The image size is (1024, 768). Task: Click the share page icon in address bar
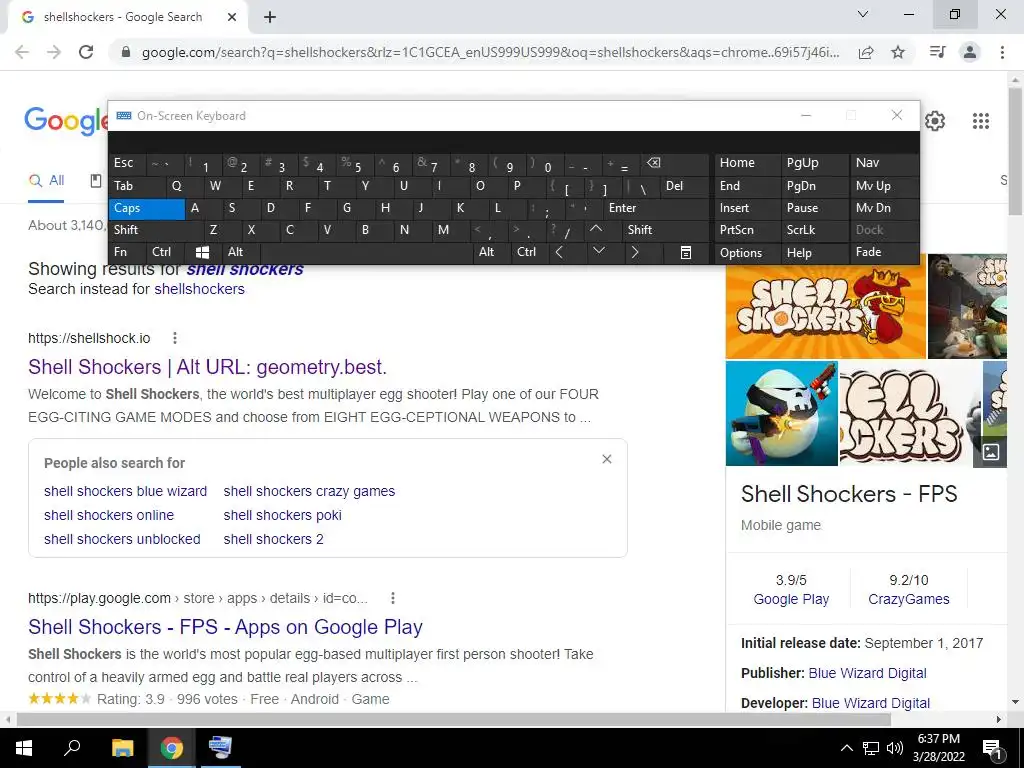click(x=866, y=52)
